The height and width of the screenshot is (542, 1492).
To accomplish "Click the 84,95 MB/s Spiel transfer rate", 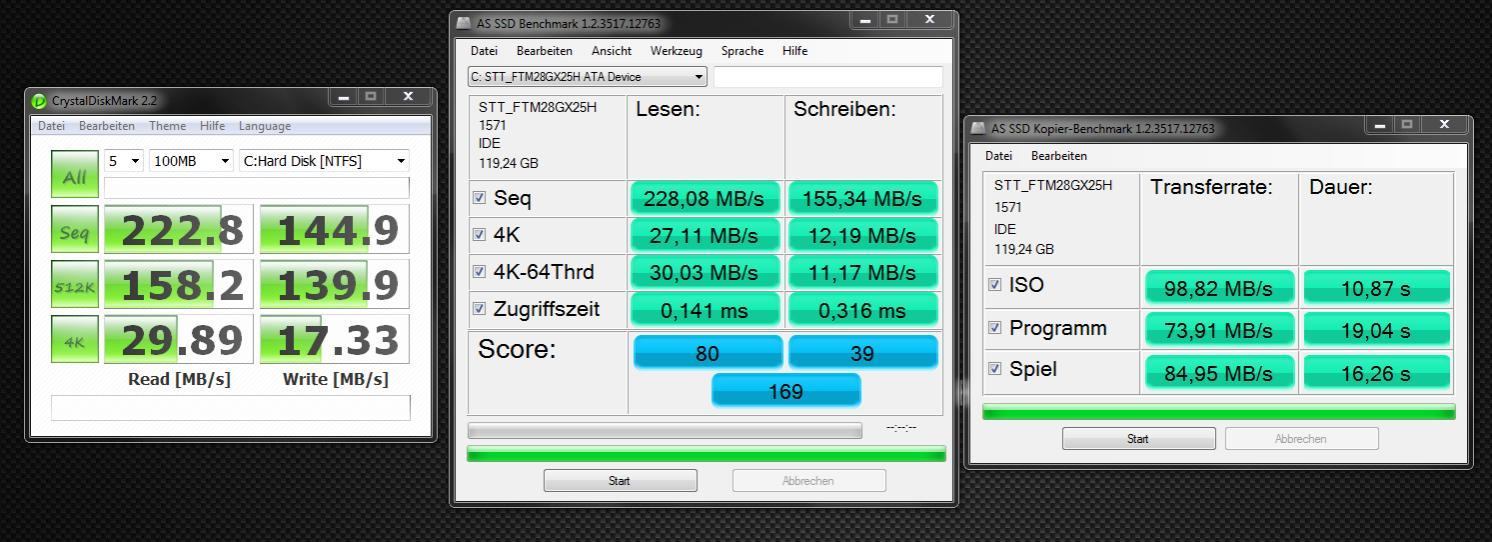I will point(1219,373).
